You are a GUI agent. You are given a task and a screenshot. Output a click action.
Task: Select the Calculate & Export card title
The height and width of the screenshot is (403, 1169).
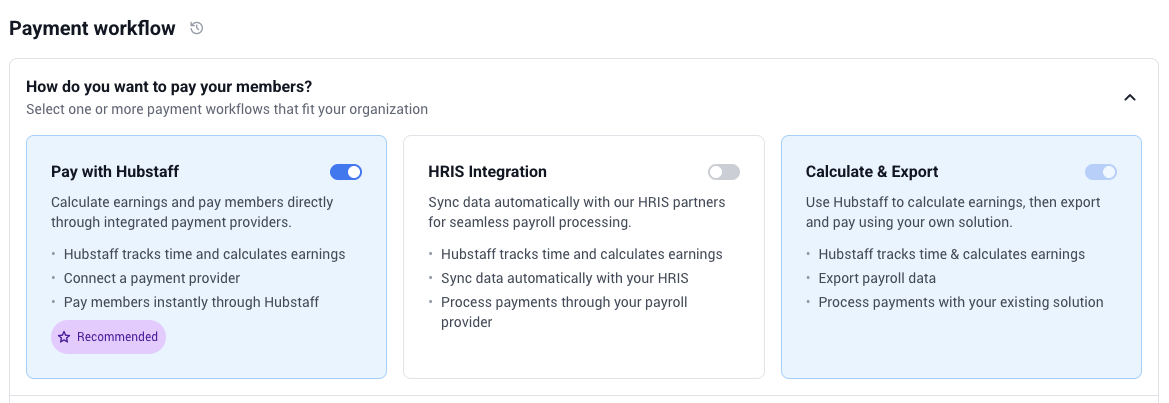coord(872,172)
